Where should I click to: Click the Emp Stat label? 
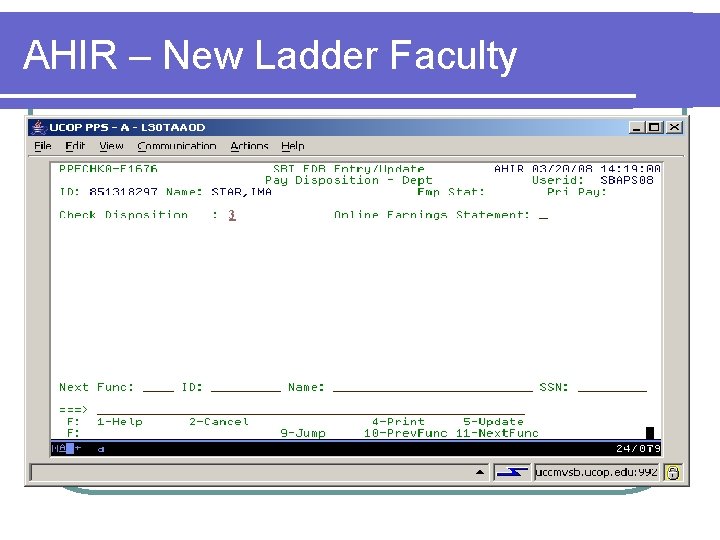click(x=451, y=191)
